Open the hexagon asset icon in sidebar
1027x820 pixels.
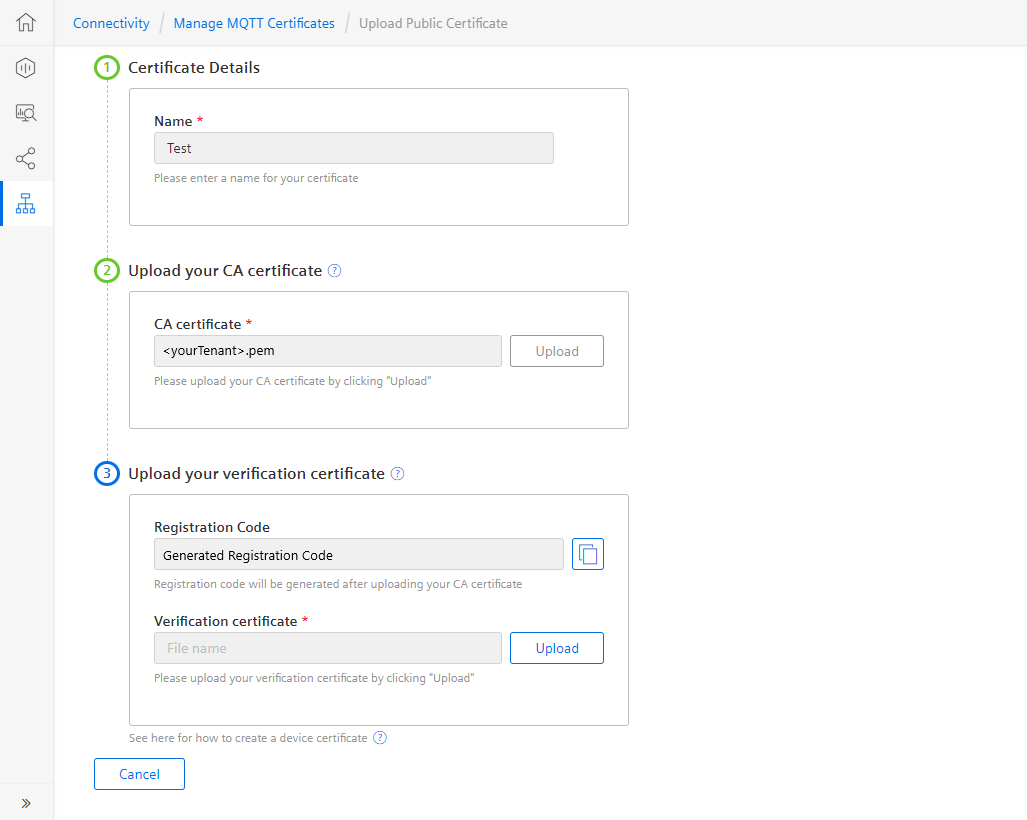[x=26, y=67]
